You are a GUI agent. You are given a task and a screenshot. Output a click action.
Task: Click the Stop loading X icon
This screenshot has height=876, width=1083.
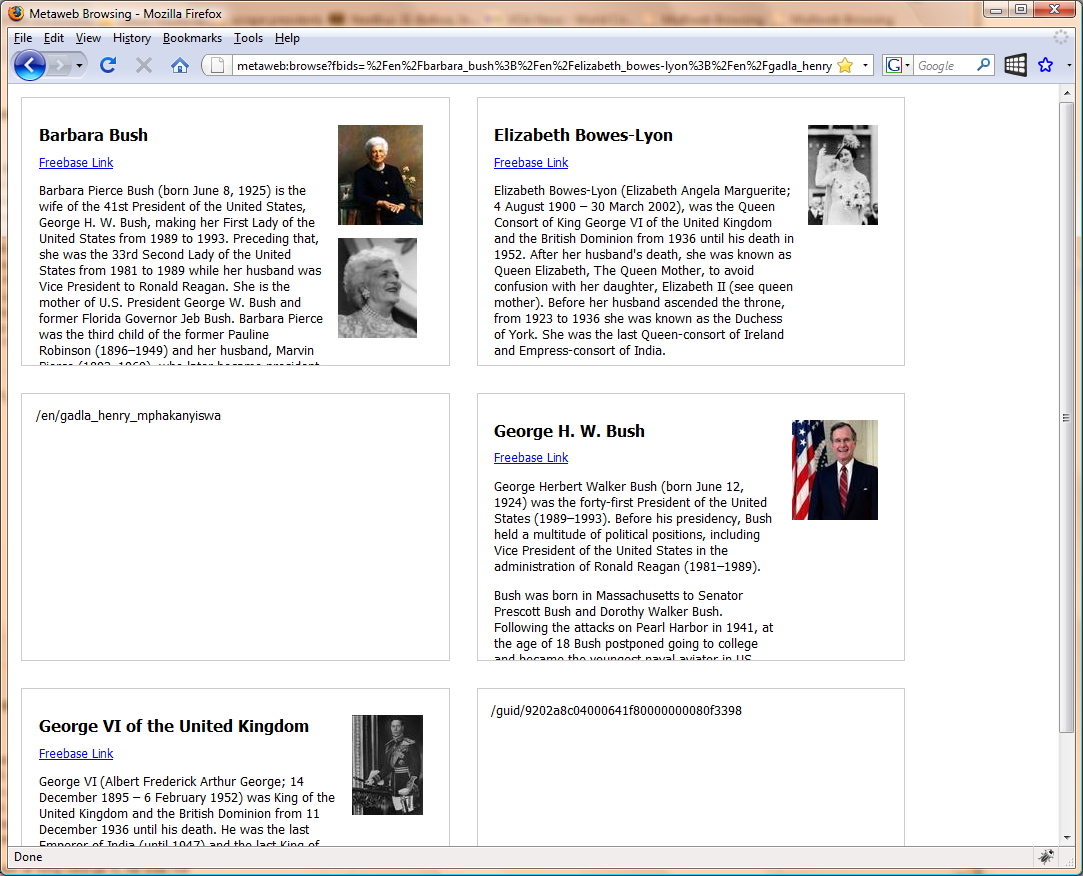(x=144, y=65)
